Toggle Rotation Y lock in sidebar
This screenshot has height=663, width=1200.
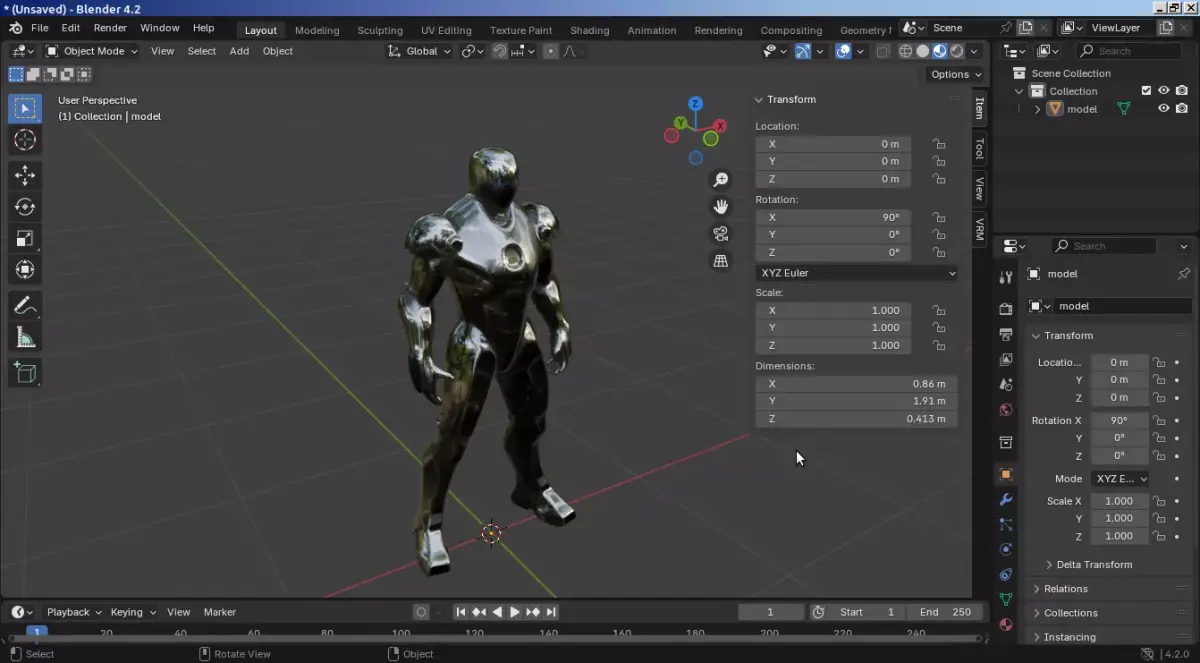click(939, 235)
